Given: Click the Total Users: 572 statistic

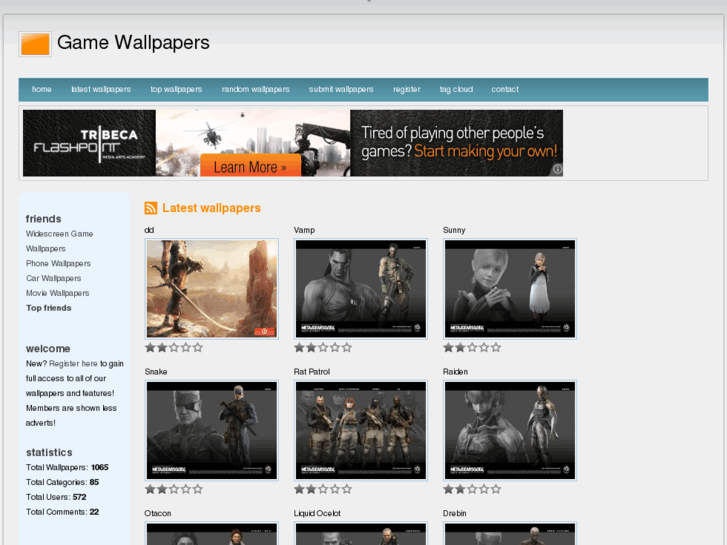Looking at the screenshot, I should coord(56,497).
